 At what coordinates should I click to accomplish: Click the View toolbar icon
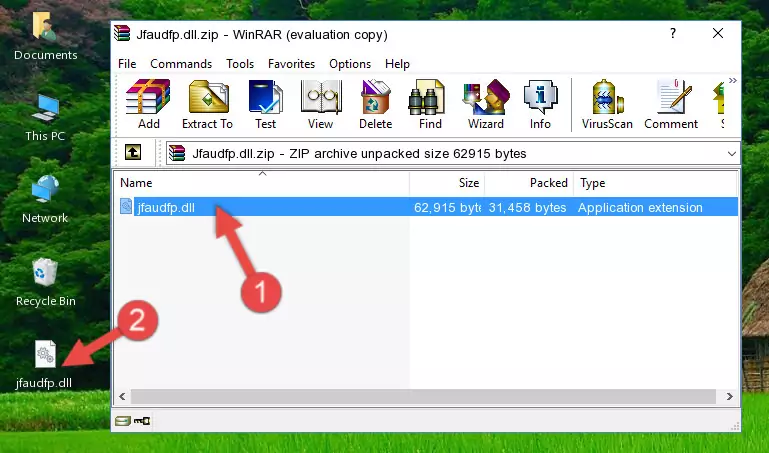321,104
